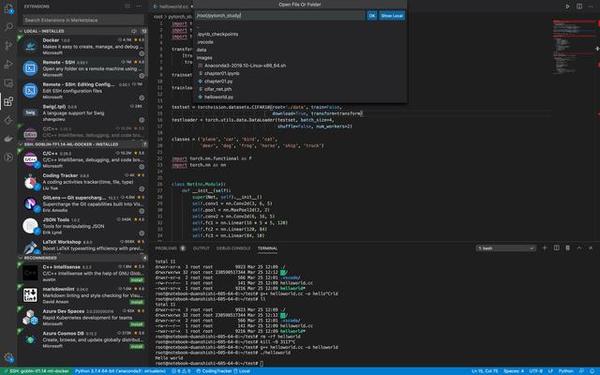The width and height of the screenshot is (600, 375).
Task: Click the Show Local button
Action: tap(392, 16)
